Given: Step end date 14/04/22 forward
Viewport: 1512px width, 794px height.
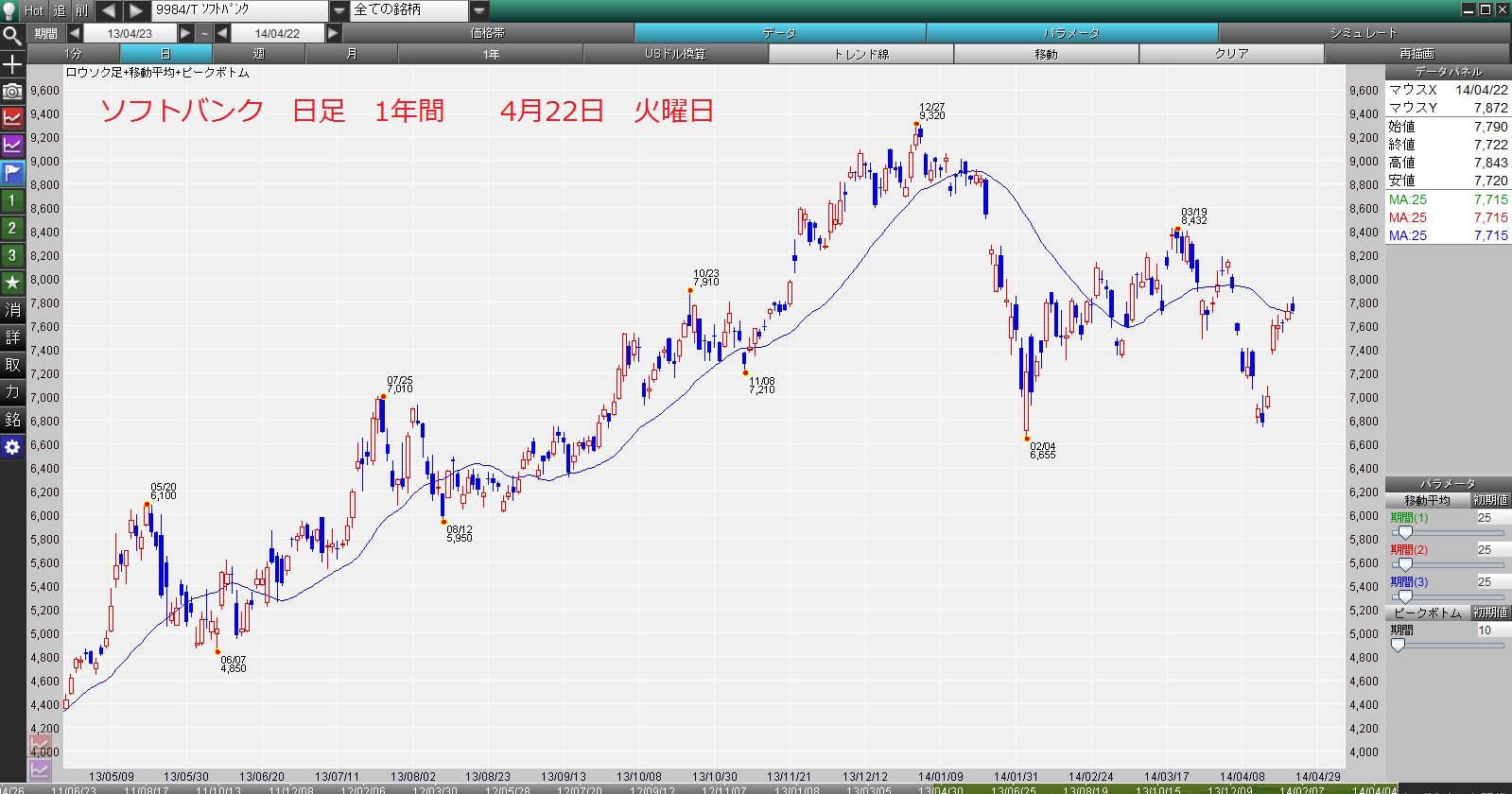Looking at the screenshot, I should click(x=333, y=33).
